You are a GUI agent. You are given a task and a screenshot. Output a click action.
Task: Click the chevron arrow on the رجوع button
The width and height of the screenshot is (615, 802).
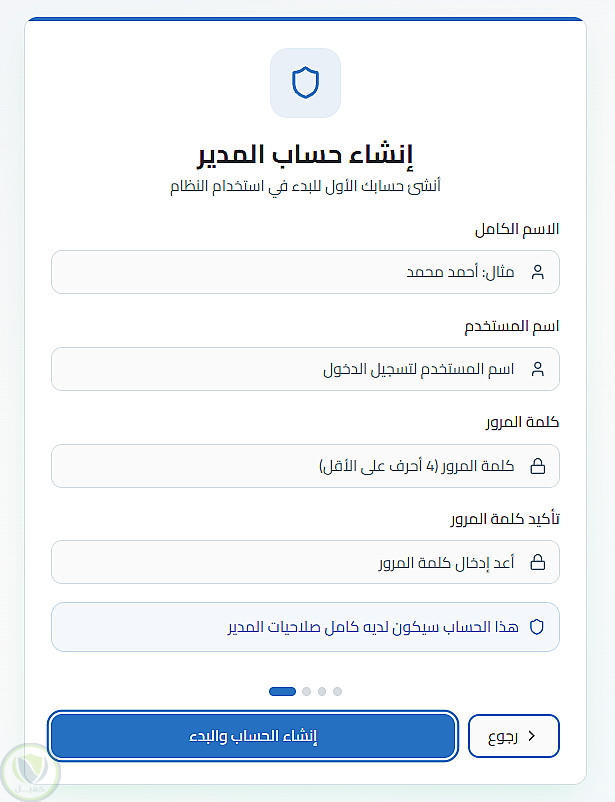click(532, 736)
